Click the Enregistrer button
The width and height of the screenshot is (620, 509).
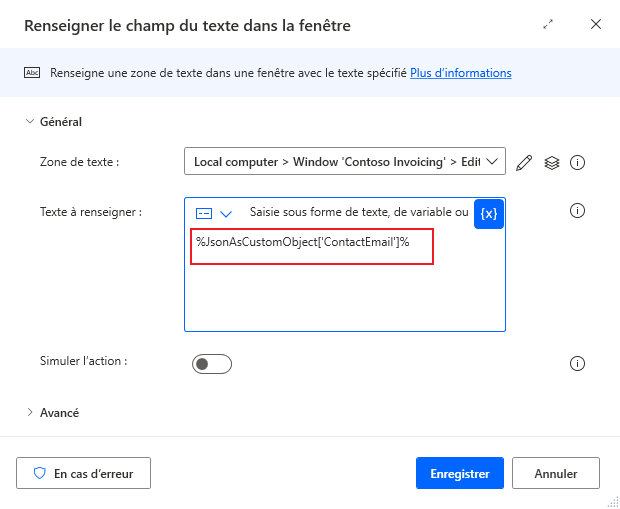point(460,473)
